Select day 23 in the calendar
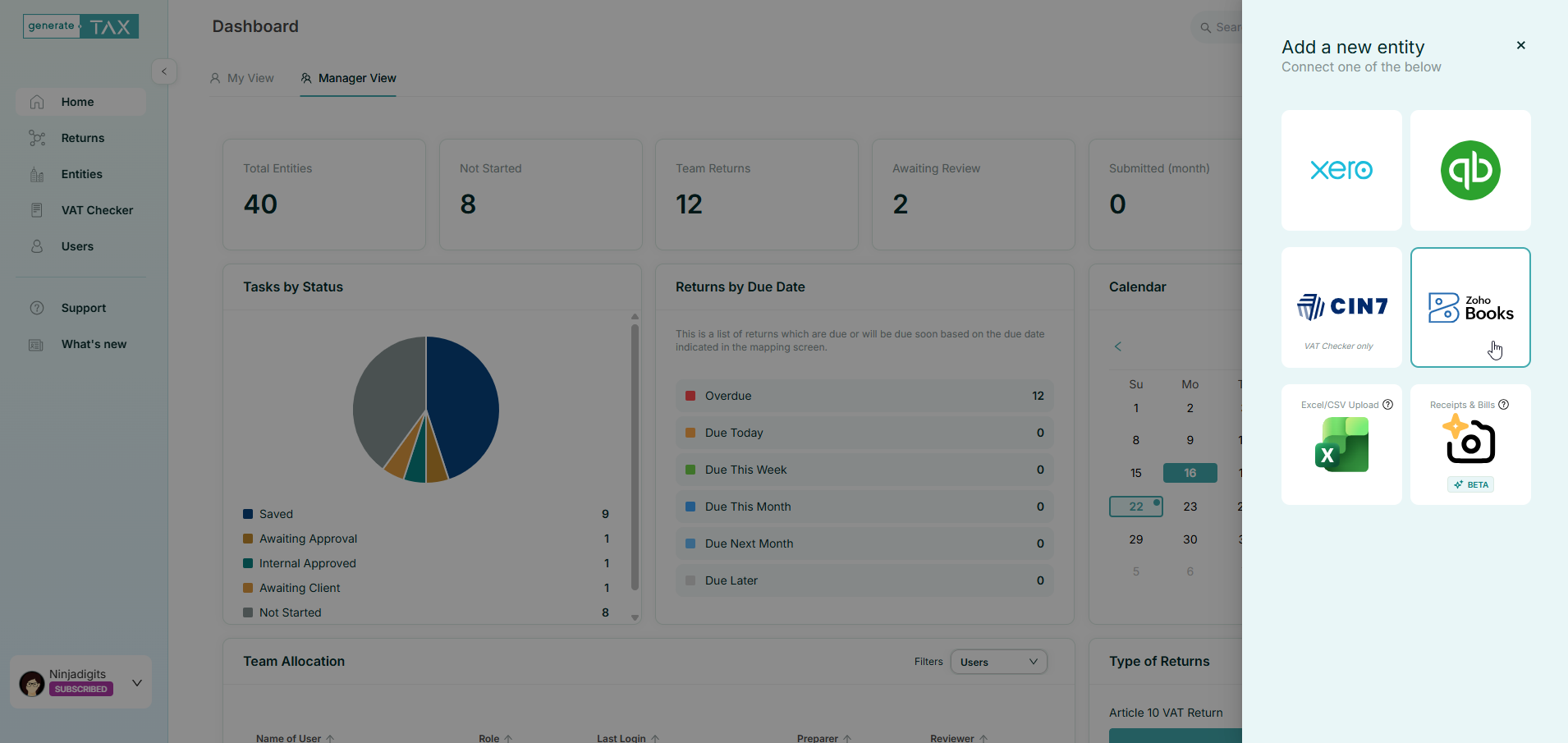 1190,507
